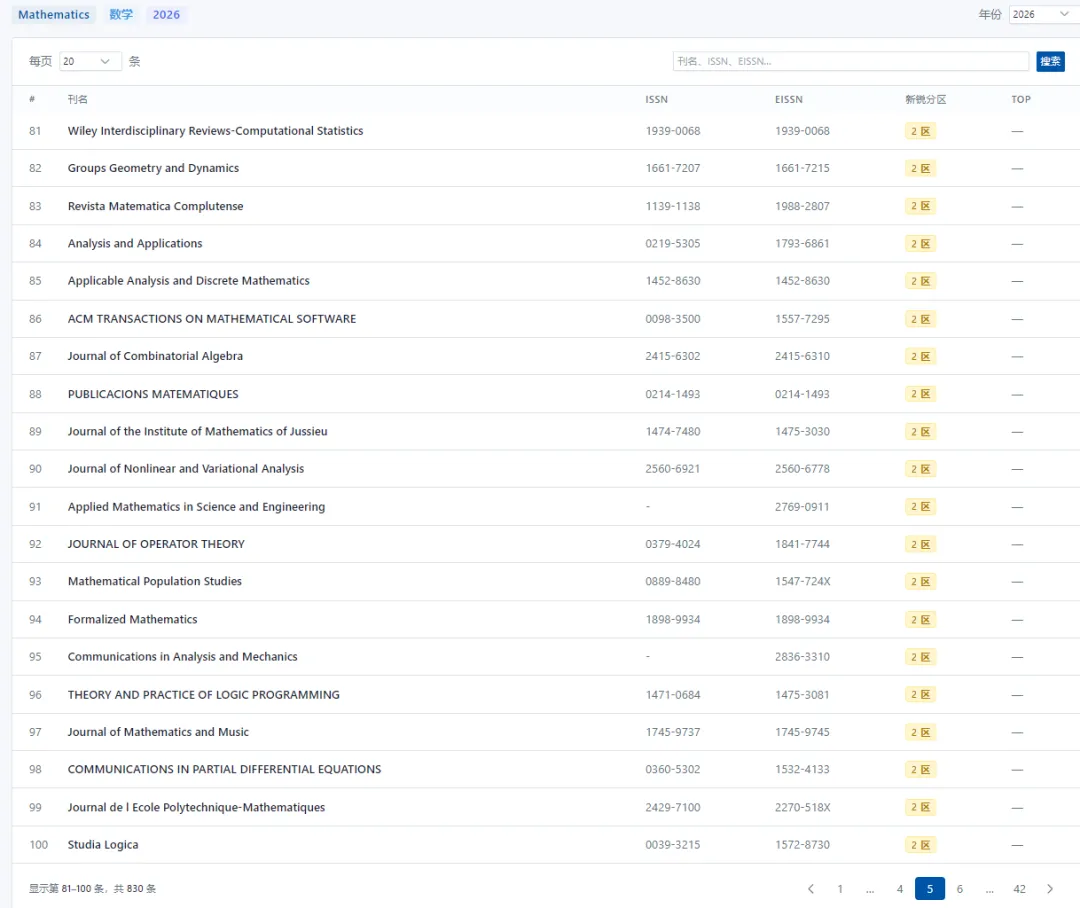
Task: Click the 2区 badge for Formalized Mathematics
Action: (x=920, y=619)
